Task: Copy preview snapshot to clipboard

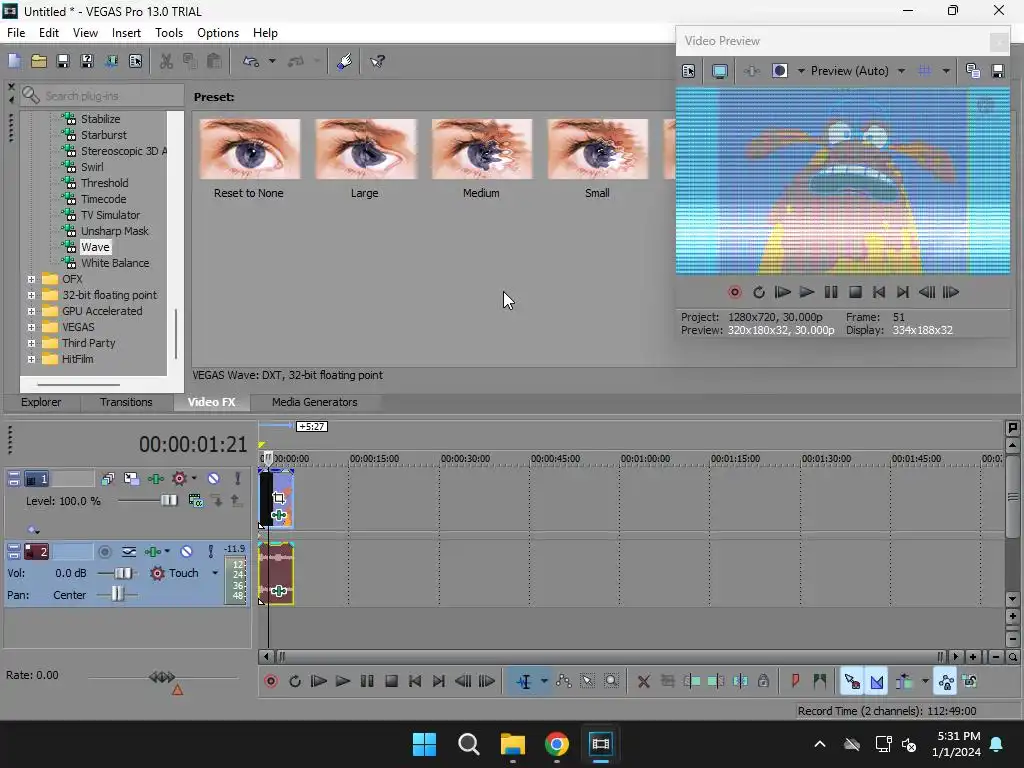Action: click(x=972, y=71)
